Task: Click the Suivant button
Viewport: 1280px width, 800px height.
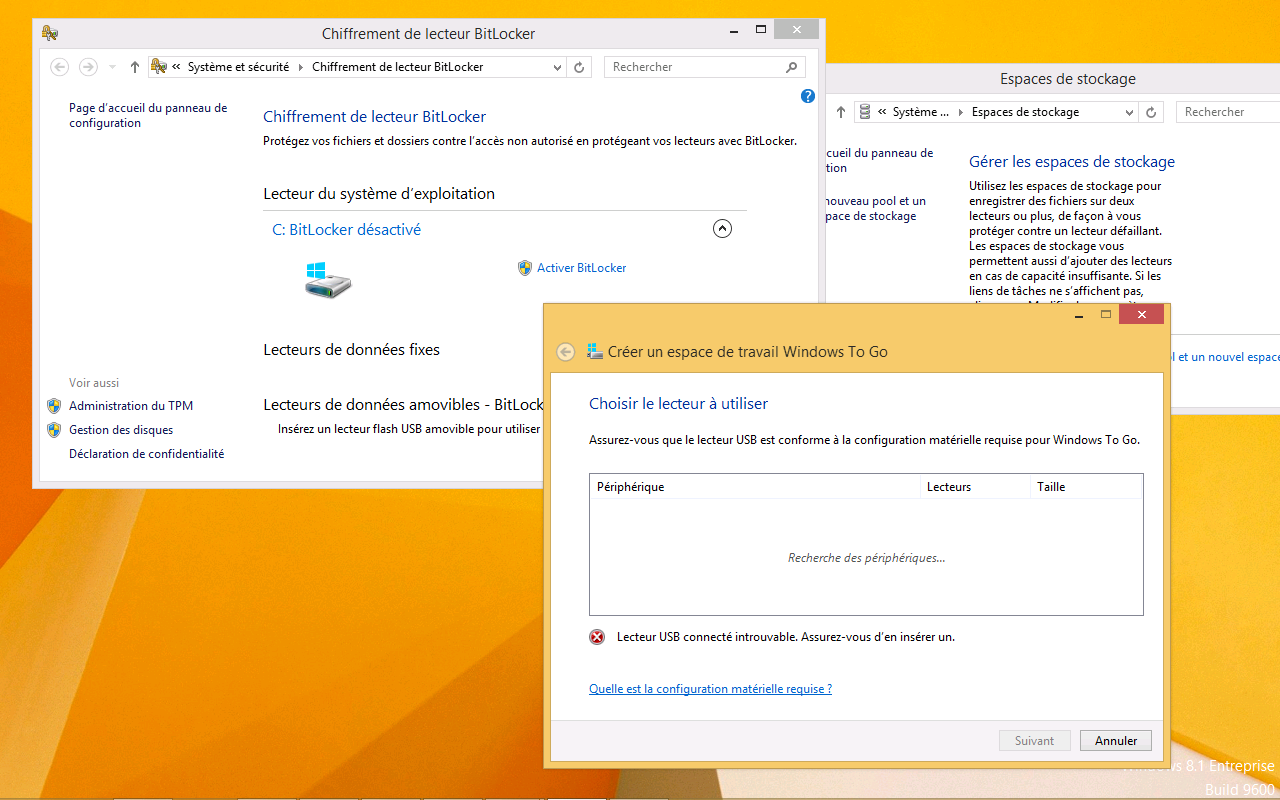Action: 1034,741
